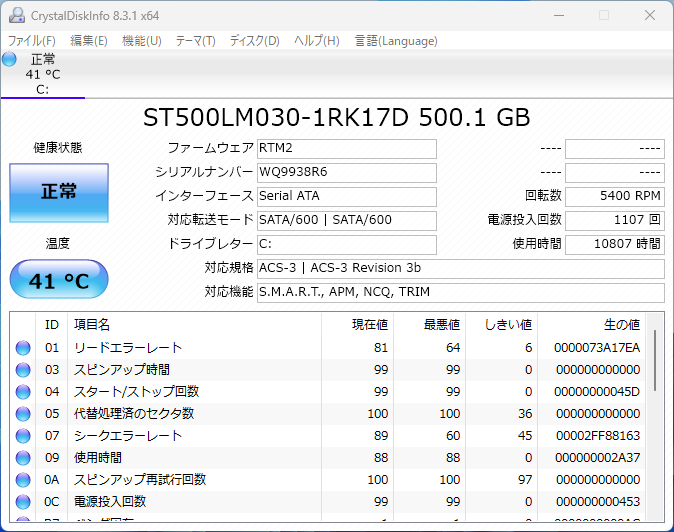The height and width of the screenshot is (532, 674).
Task: Click the status orb for 代替処理済のセクタ数 row
Action: (x=23, y=414)
